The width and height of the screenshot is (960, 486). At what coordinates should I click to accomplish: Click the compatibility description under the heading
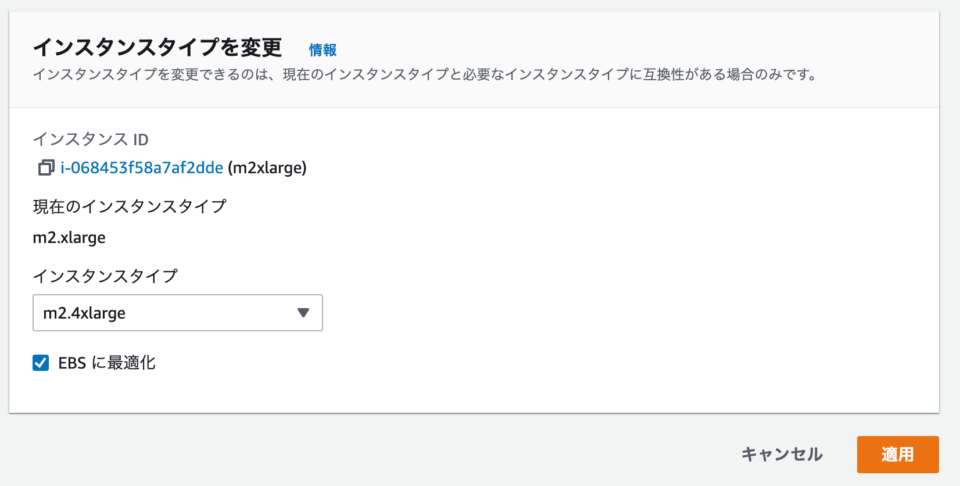pyautogui.click(x=426, y=75)
